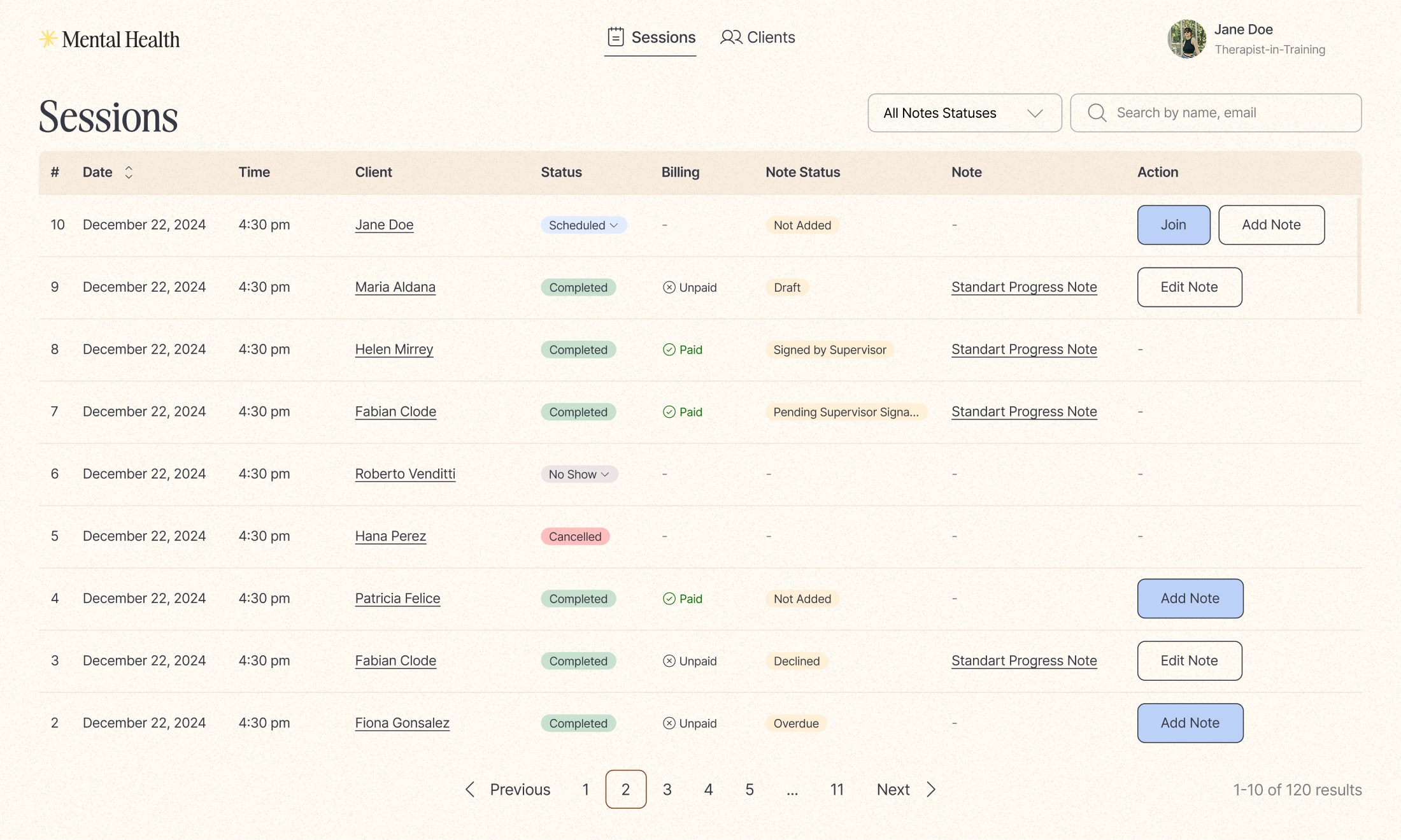Click the Date column sort arrows
The image size is (1401, 840).
coord(129,172)
